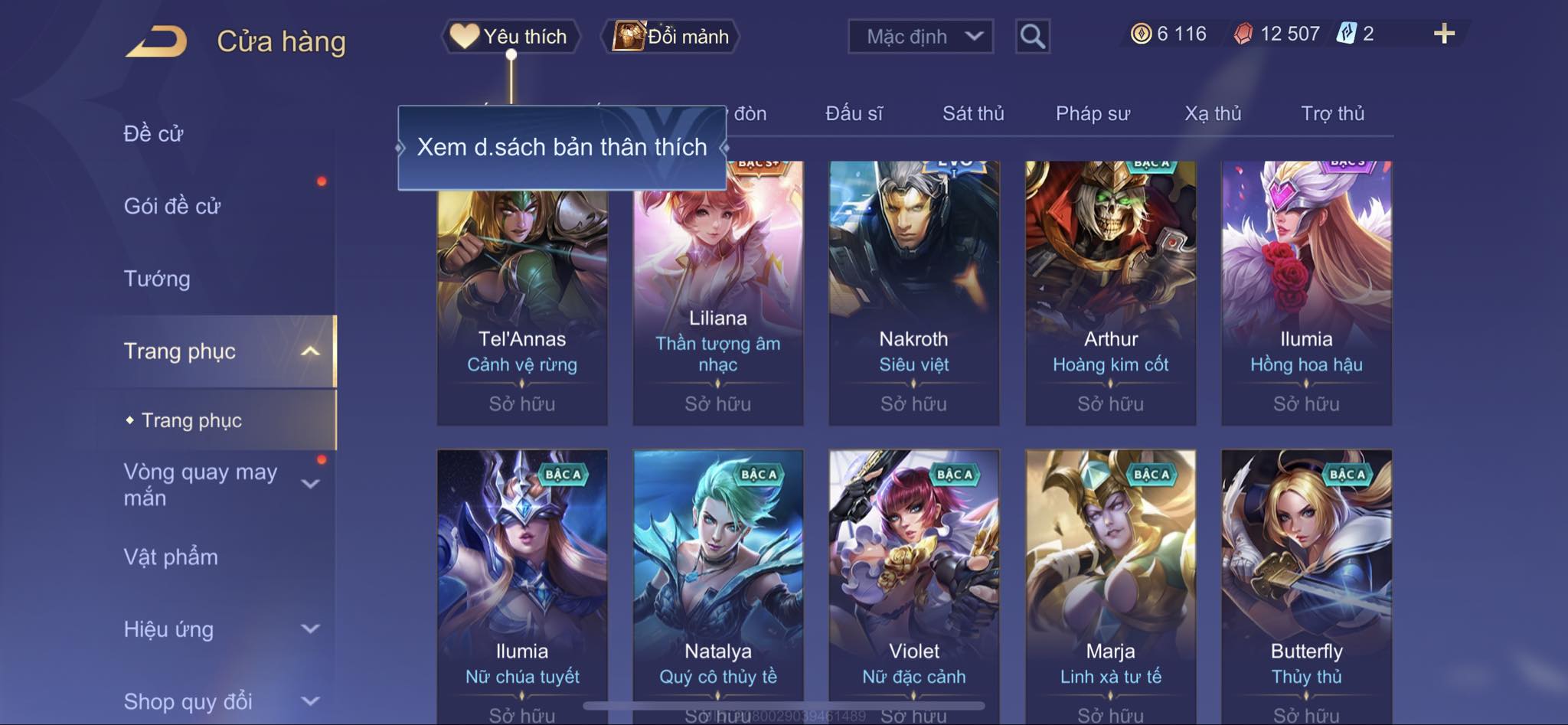1568x725 pixels.
Task: Click the plus icon to add currency
Action: tap(1444, 34)
